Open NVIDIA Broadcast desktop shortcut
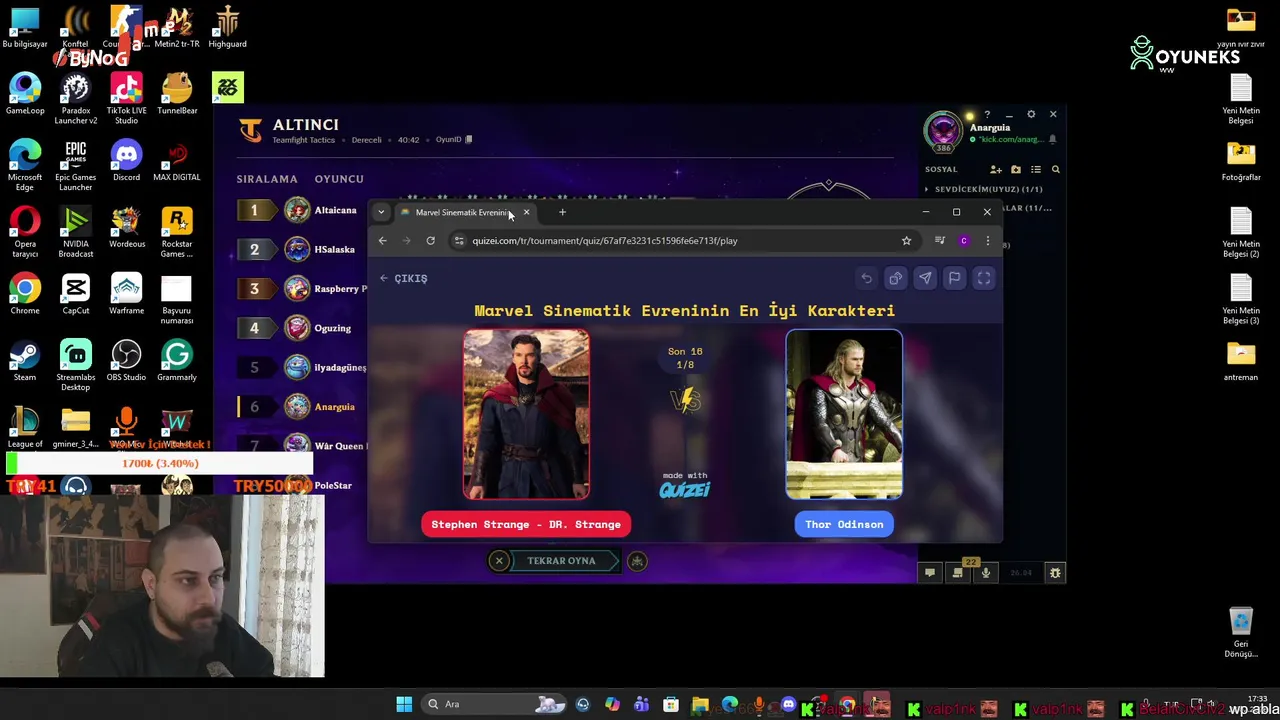 click(76, 232)
